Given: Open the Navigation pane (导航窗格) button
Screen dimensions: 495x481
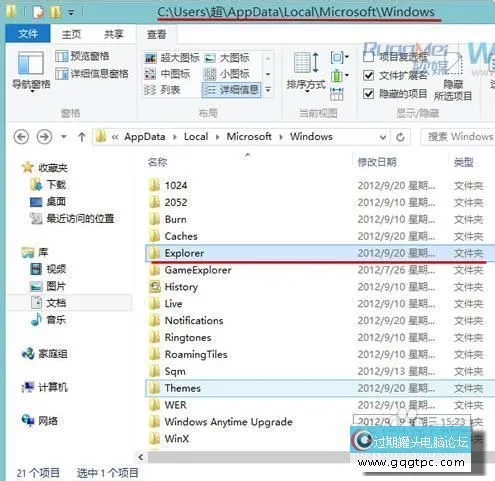Looking at the screenshot, I should pyautogui.click(x=31, y=72).
